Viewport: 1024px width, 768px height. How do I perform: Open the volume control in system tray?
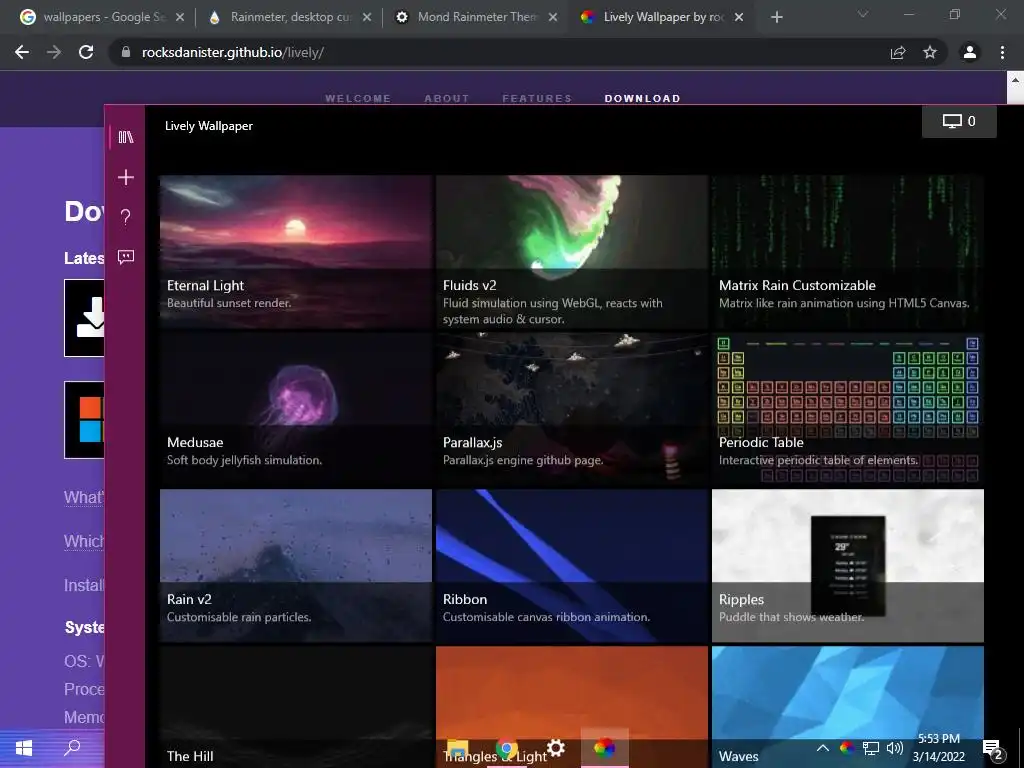pyautogui.click(x=895, y=748)
